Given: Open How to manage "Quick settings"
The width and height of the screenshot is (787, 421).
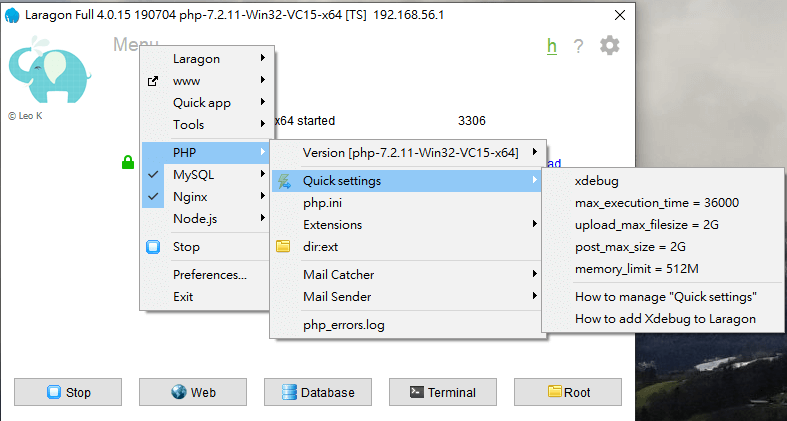Looking at the screenshot, I should coord(664,297).
